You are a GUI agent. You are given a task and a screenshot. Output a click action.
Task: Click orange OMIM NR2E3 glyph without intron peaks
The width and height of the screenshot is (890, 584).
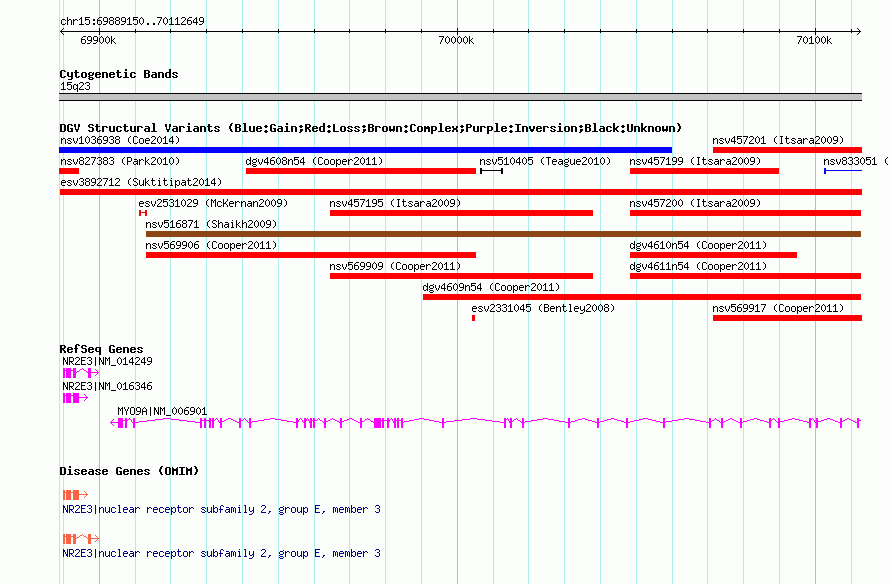75,495
